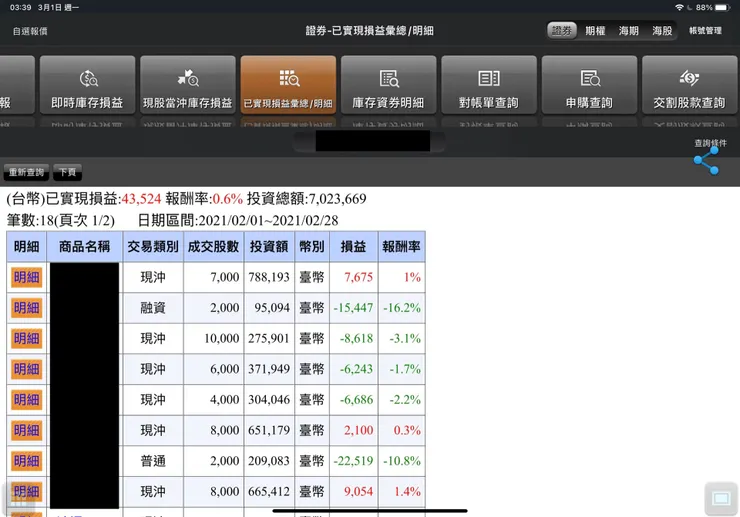Open 明細 for the -6,243 loss row
The height and width of the screenshot is (517, 740).
[27, 369]
